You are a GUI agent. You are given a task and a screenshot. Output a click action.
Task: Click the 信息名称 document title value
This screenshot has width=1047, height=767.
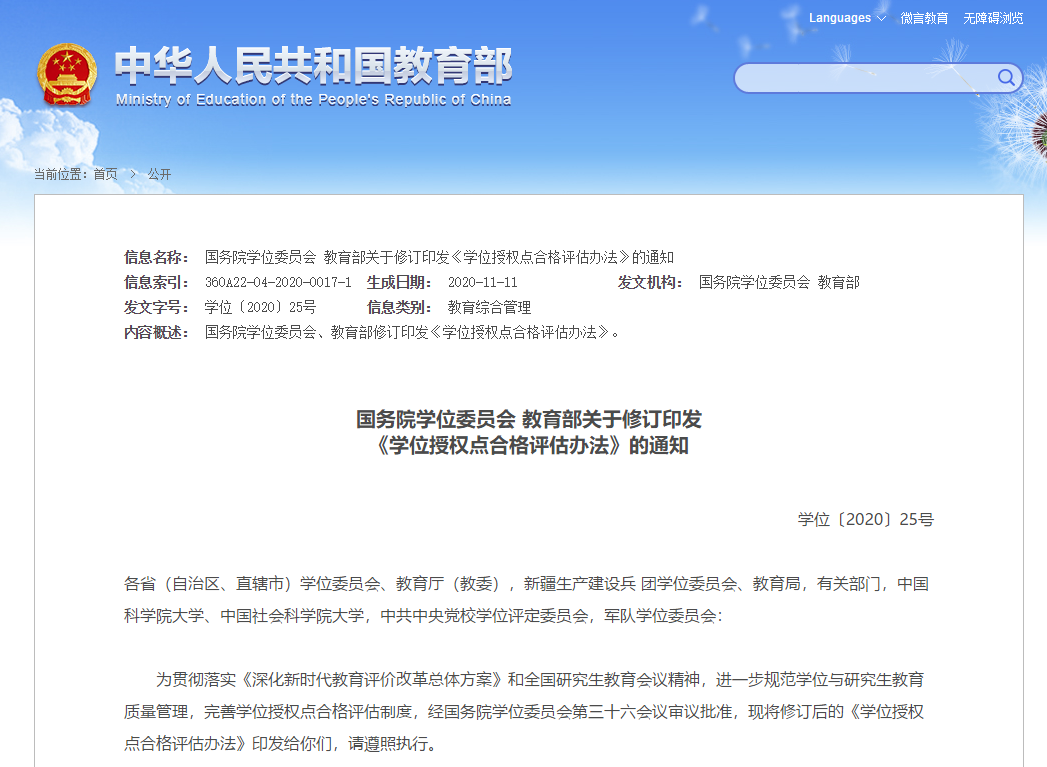coord(439,257)
